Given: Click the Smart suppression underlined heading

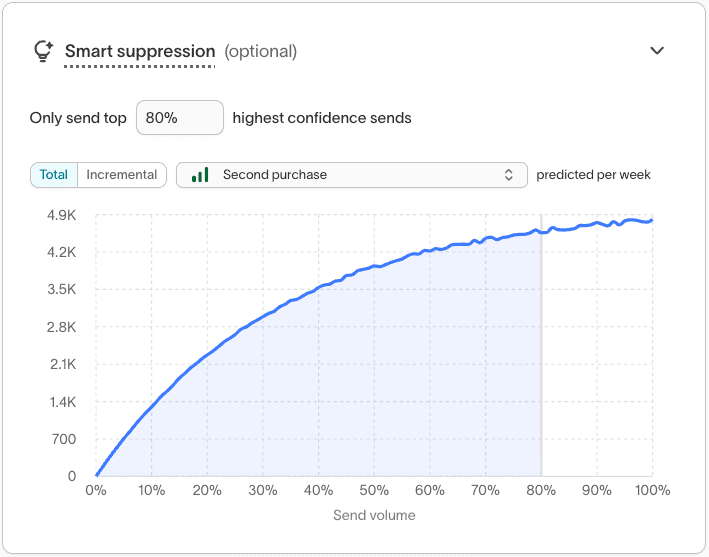Looking at the screenshot, I should (x=139, y=51).
